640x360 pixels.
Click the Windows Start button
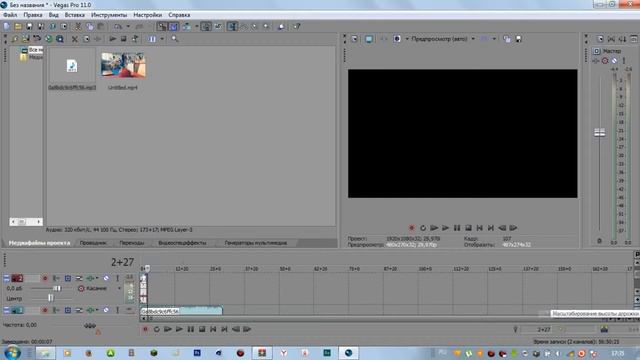[x=12, y=353]
